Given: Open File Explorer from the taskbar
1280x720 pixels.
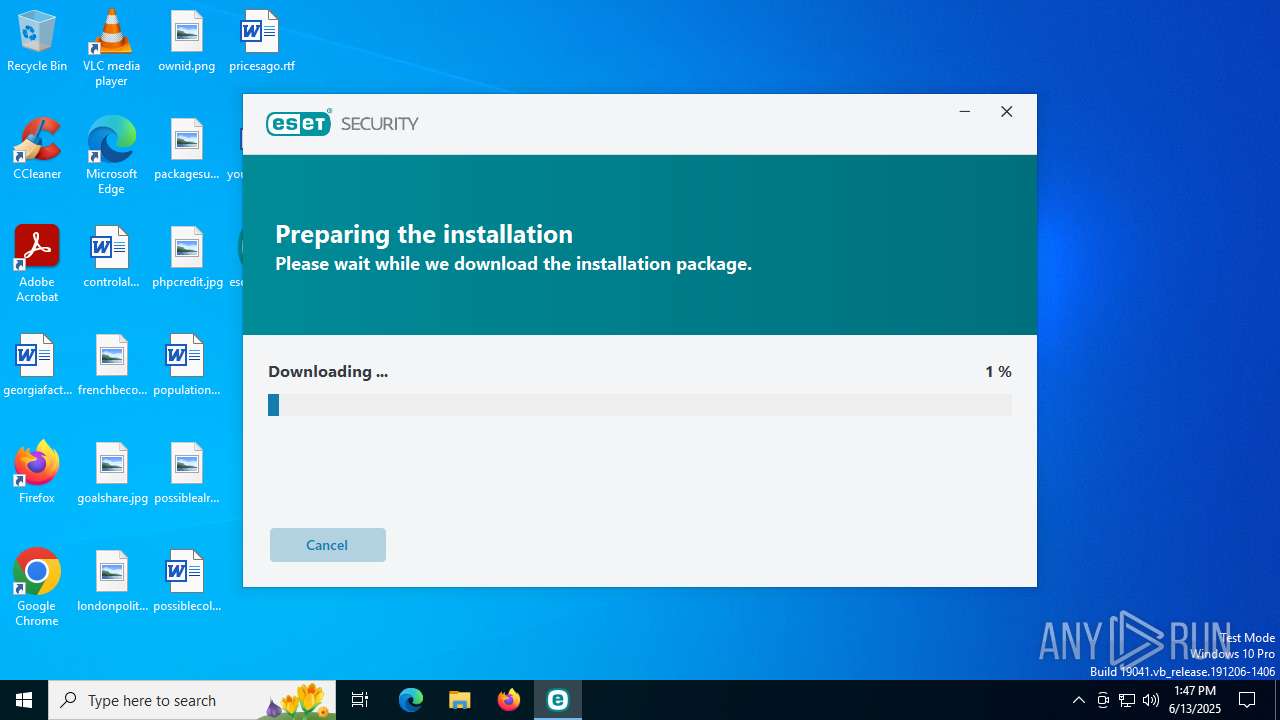Looking at the screenshot, I should pyautogui.click(x=460, y=700).
